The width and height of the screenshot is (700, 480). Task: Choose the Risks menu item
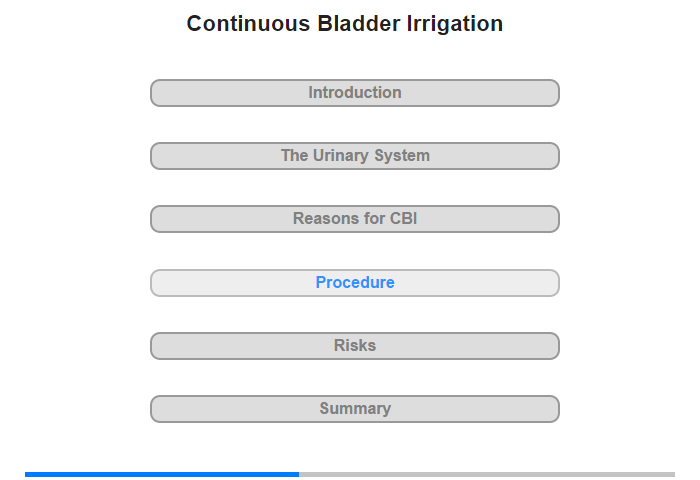pos(354,345)
